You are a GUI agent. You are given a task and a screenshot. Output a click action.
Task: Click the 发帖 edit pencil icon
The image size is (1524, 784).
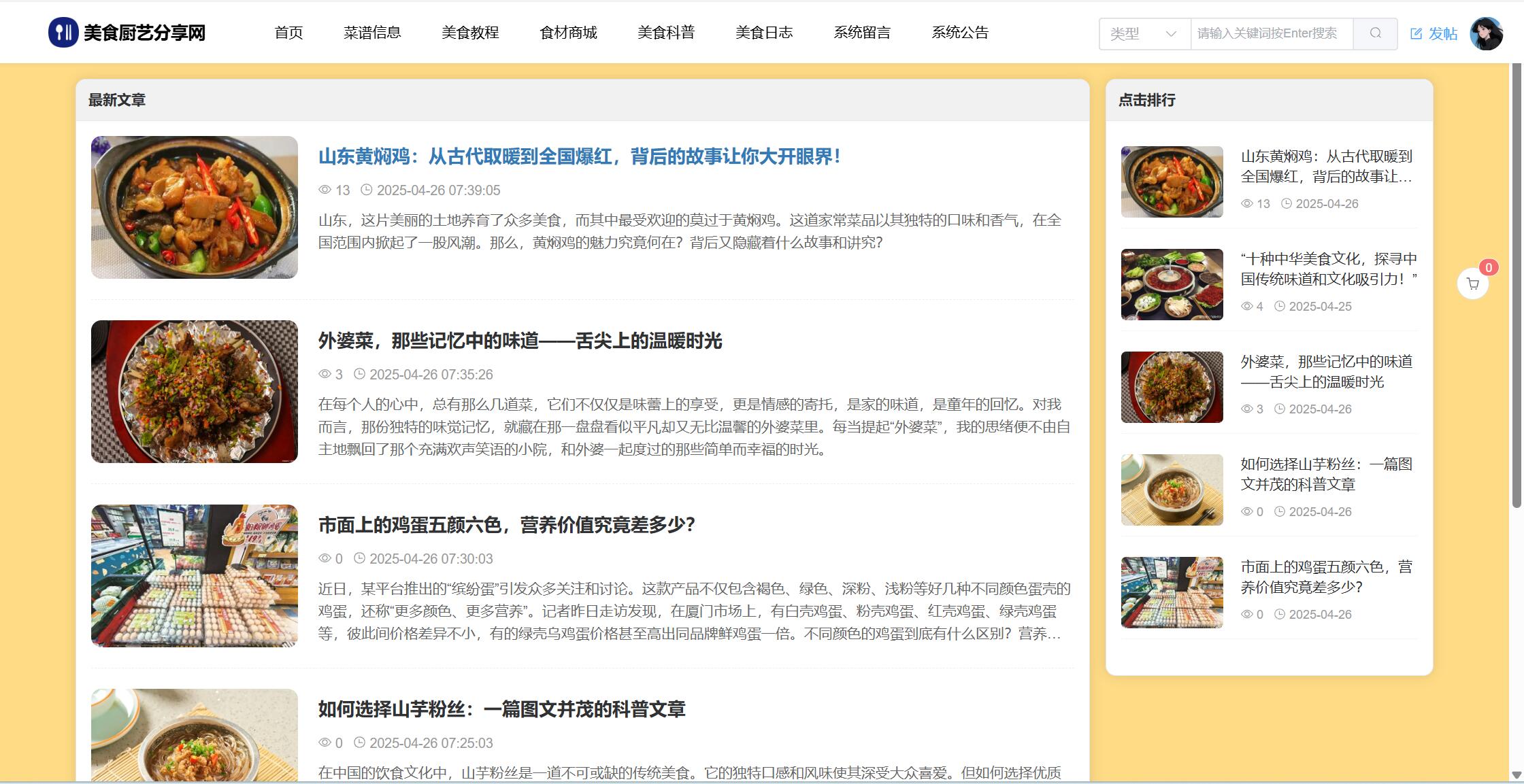tap(1417, 33)
